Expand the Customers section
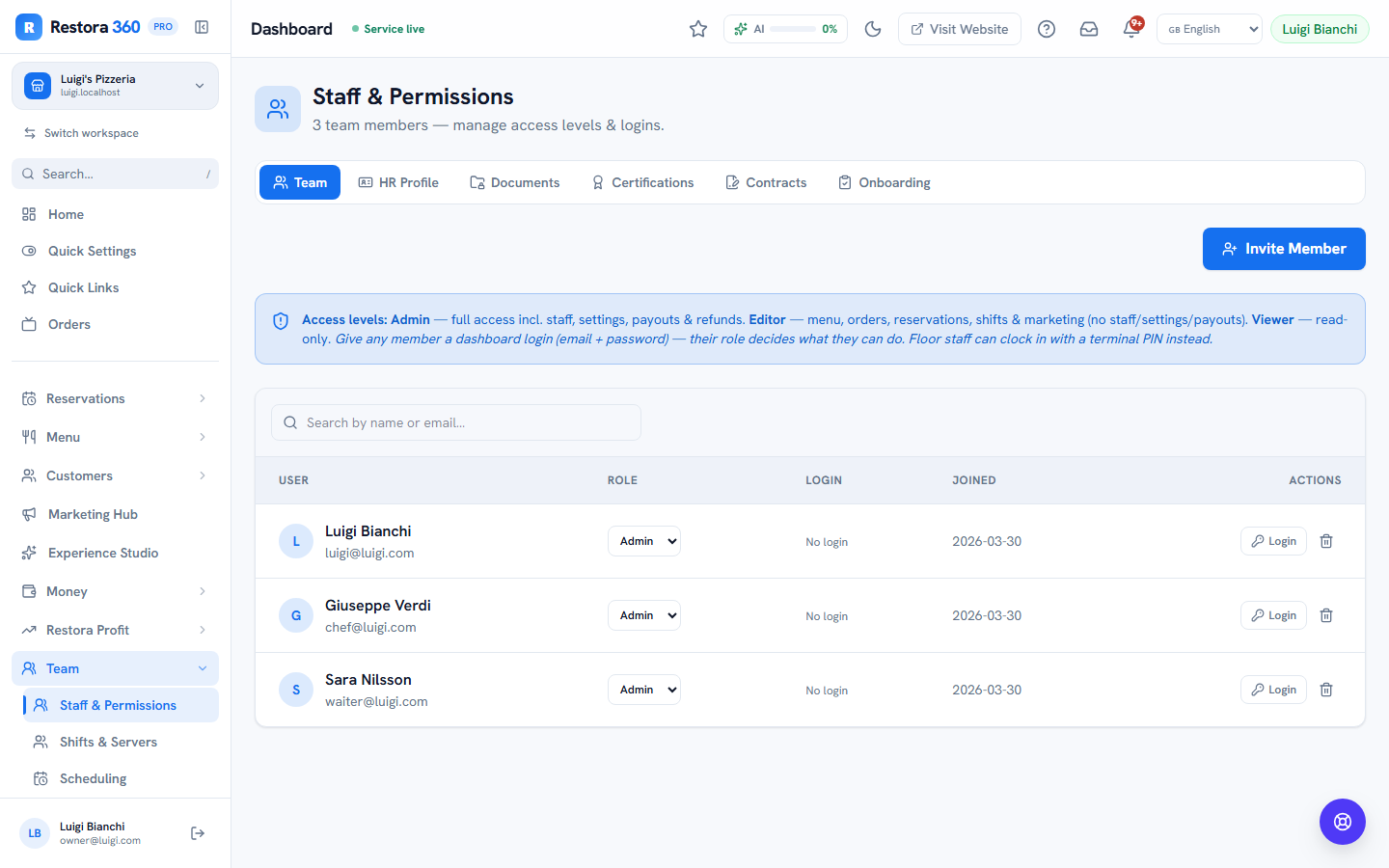Screen dimensions: 1389x868 click(x=115, y=475)
